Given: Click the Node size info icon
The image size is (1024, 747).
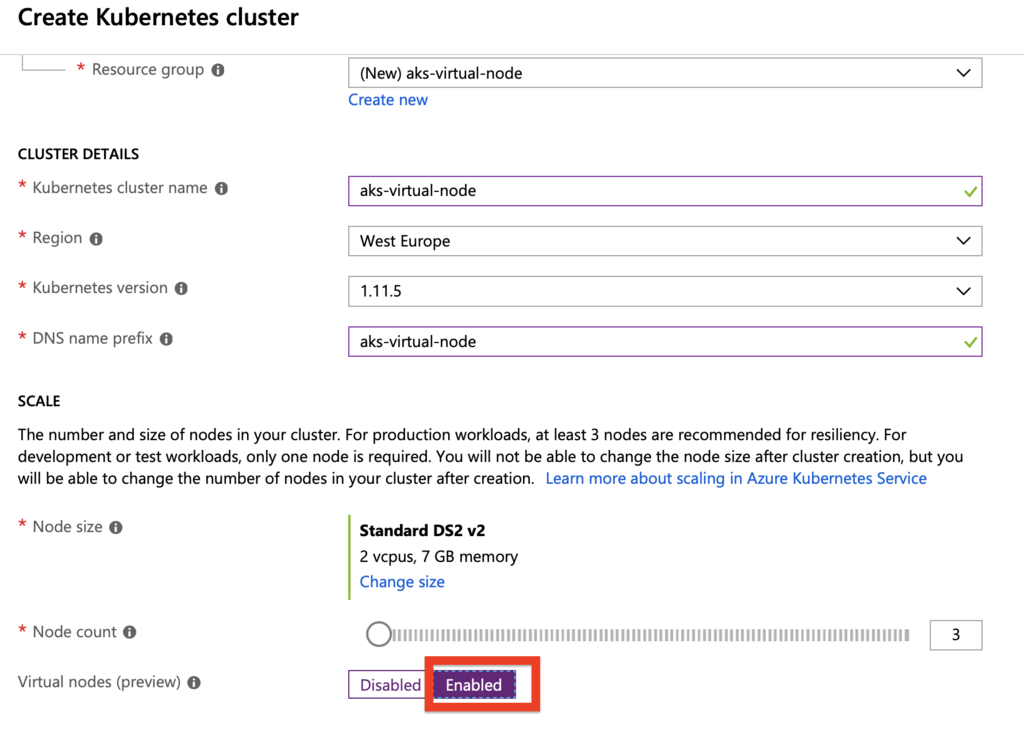Looking at the screenshot, I should click(x=116, y=527).
